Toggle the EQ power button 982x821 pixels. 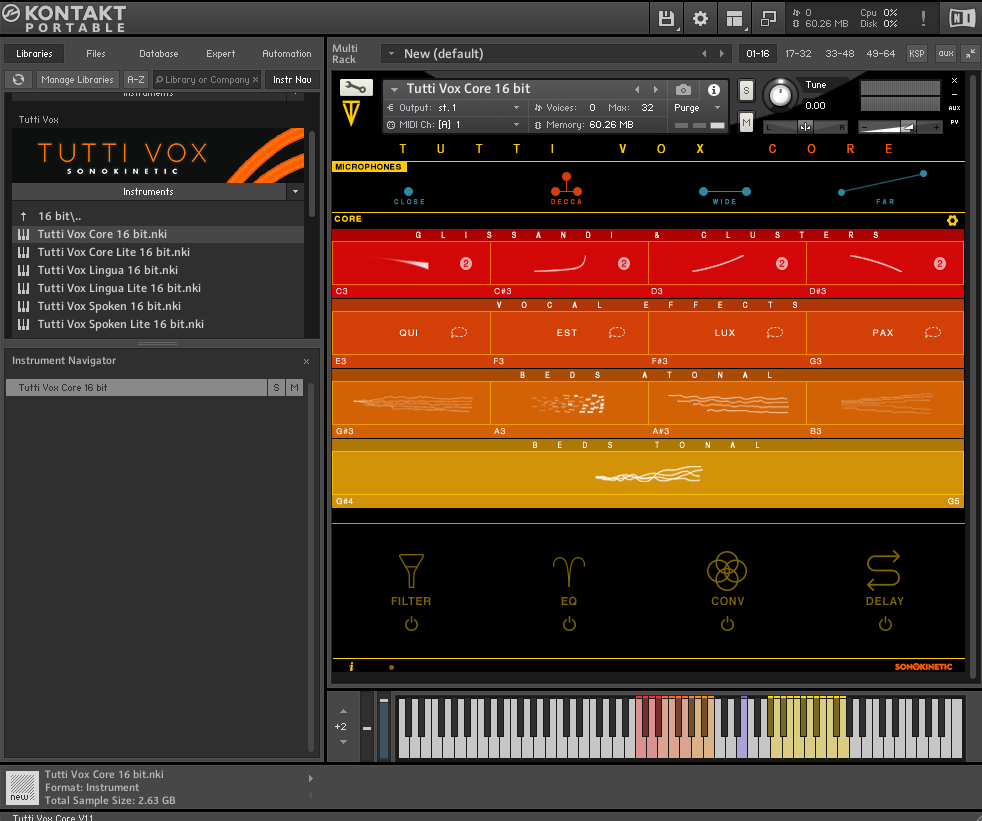569,624
